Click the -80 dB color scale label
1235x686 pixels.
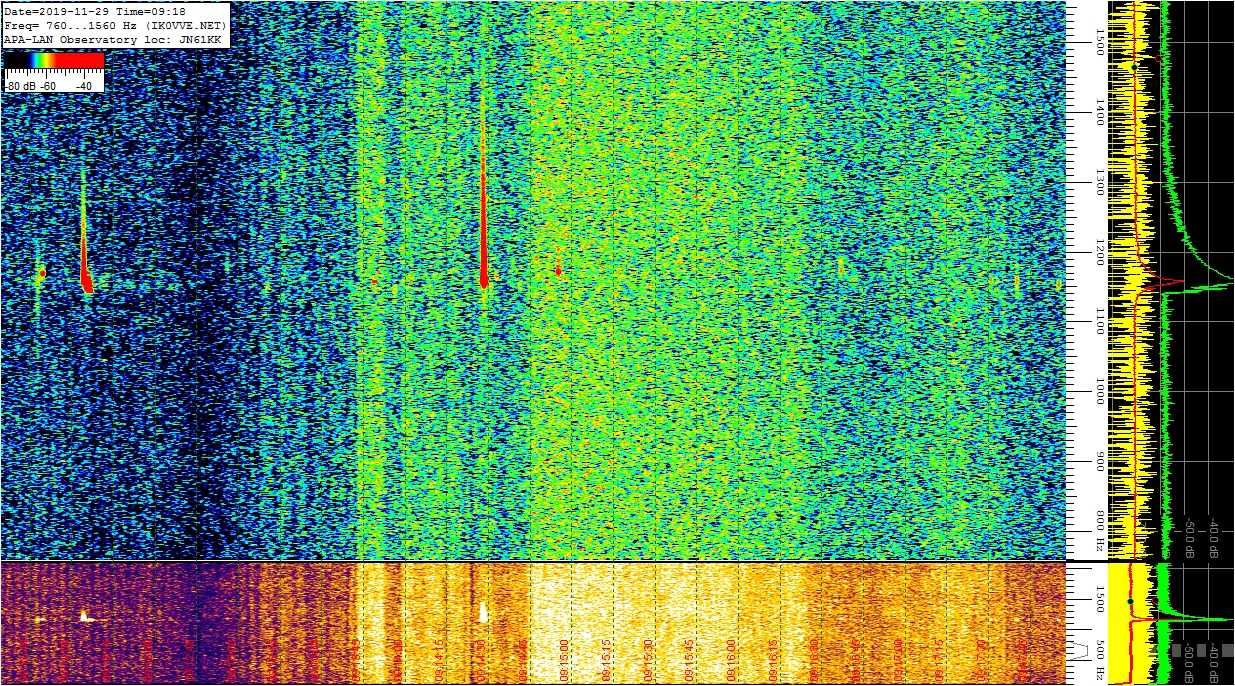(20, 86)
